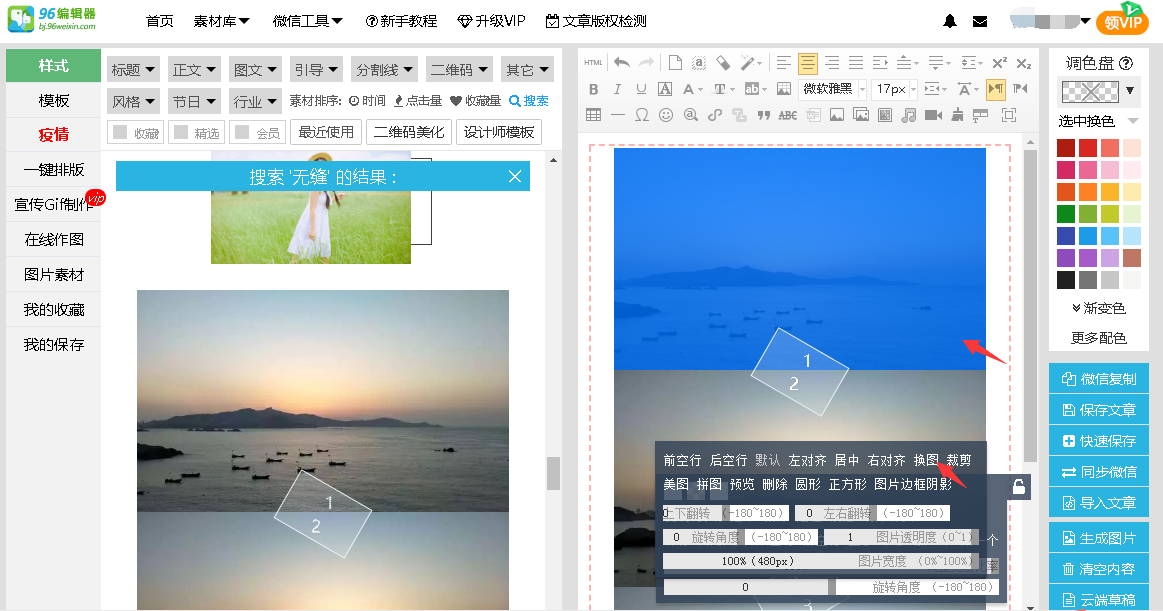1163x611 pixels.
Task: Click the sunset sea template thumbnail
Action: pos(323,449)
